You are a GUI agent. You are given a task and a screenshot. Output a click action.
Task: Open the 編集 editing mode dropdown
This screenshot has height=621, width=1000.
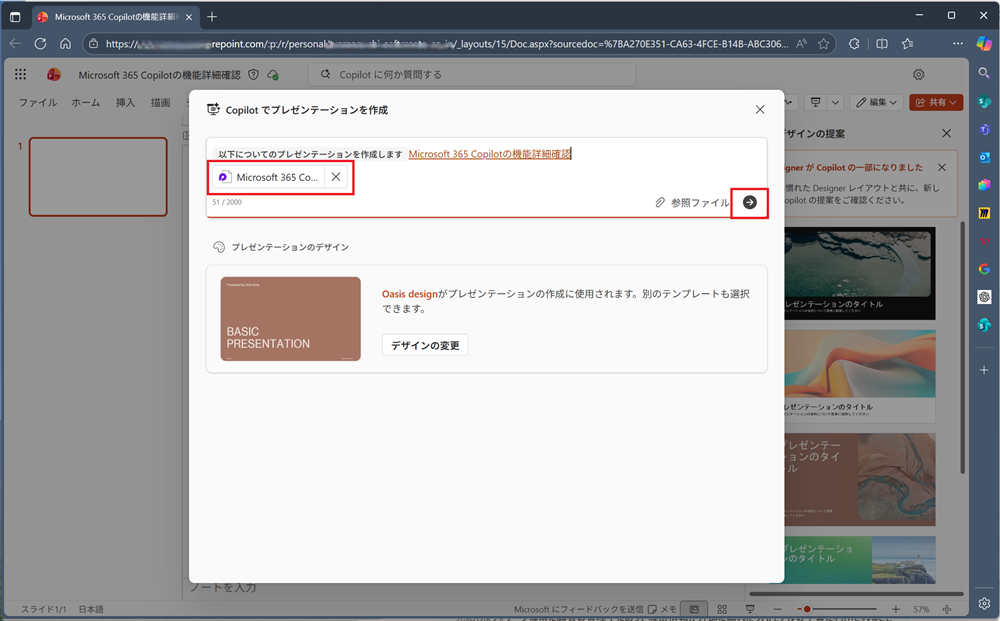click(875, 102)
